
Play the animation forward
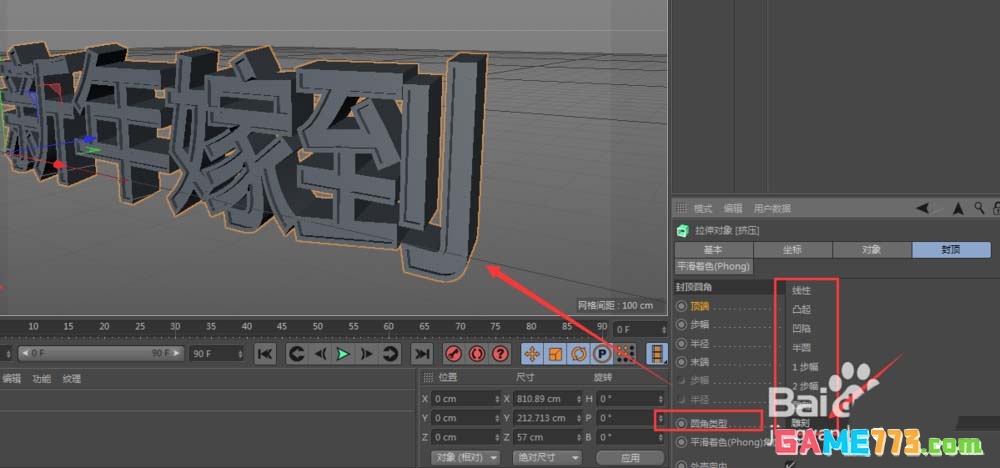(x=344, y=354)
